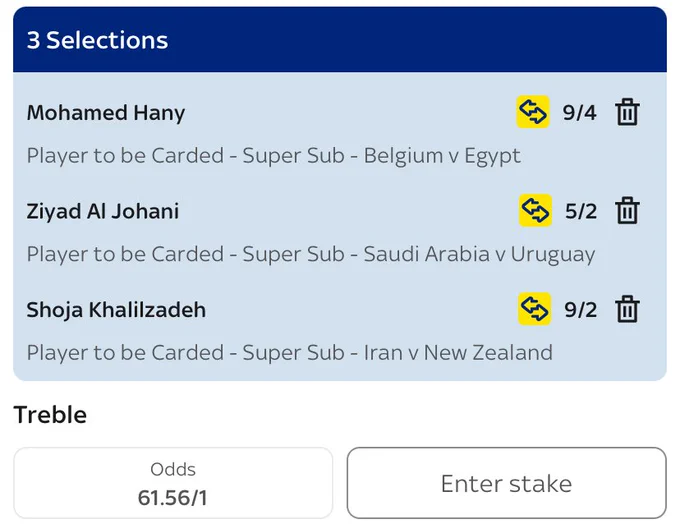This screenshot has width=680, height=524.
Task: Open the Saudi Arabia v Uruguay market description
Action: point(311,254)
